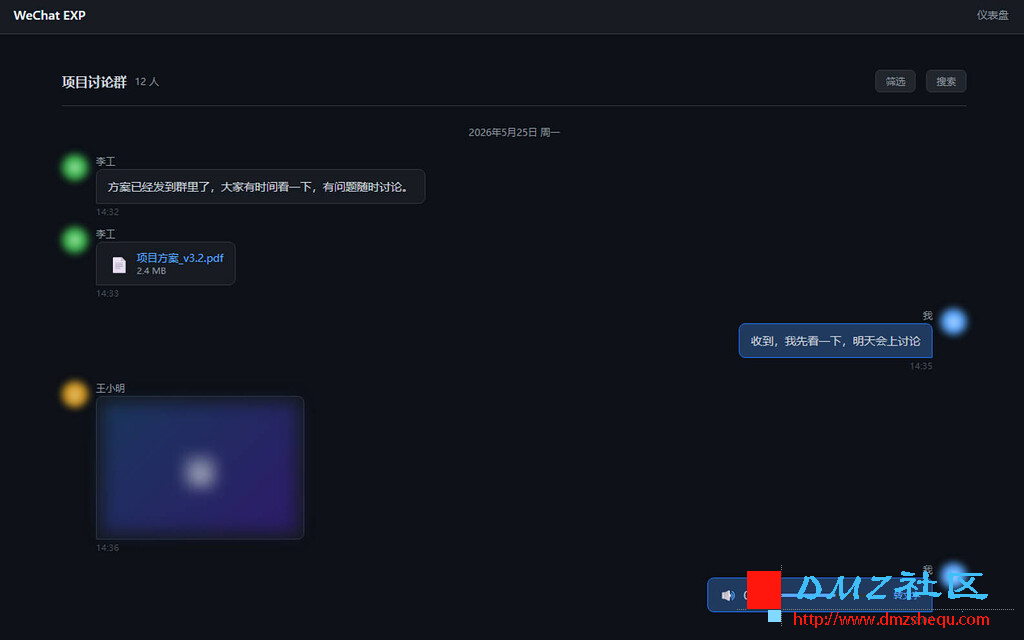The image size is (1024, 640).
Task: Open the 仪表盘 dashboard link
Action: coord(992,15)
